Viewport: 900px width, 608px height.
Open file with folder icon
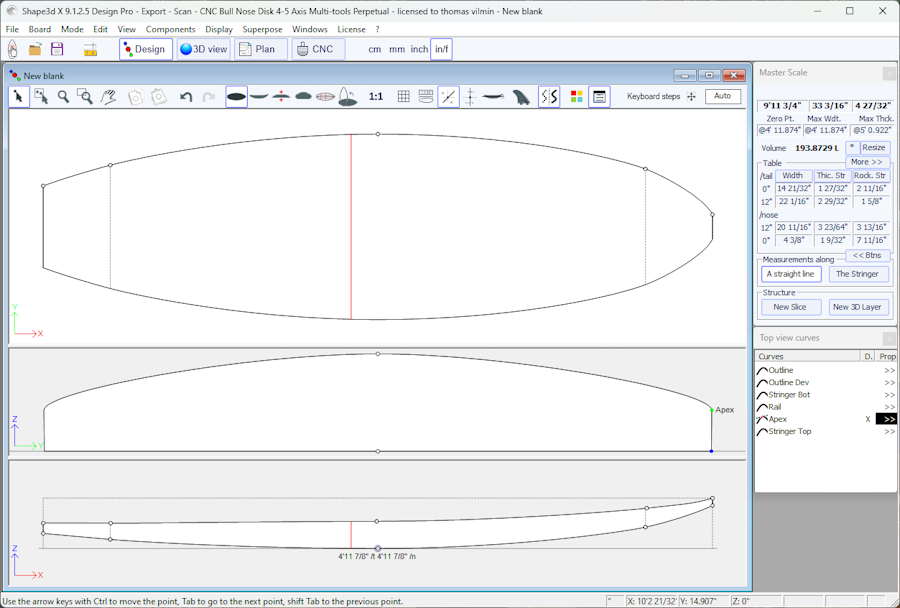[35, 49]
